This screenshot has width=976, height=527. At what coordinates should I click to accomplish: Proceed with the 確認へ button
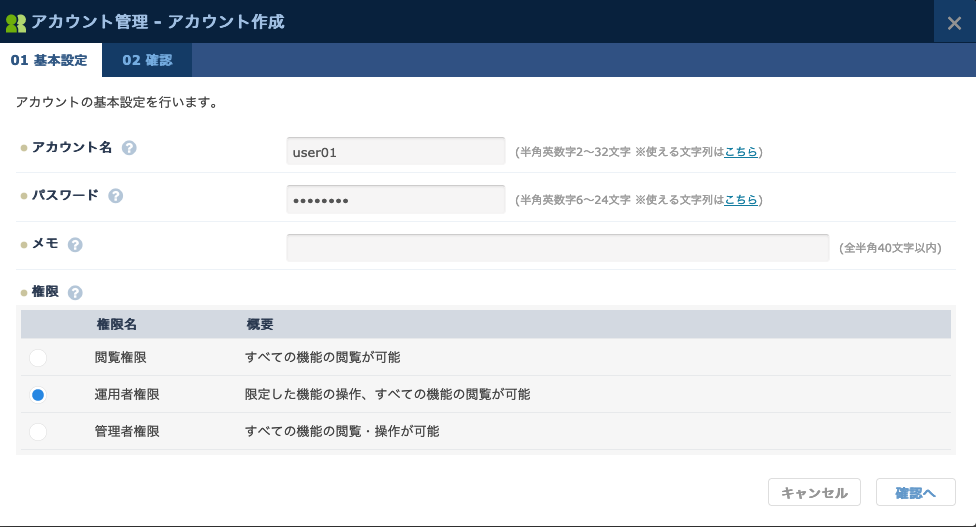[x=915, y=493]
